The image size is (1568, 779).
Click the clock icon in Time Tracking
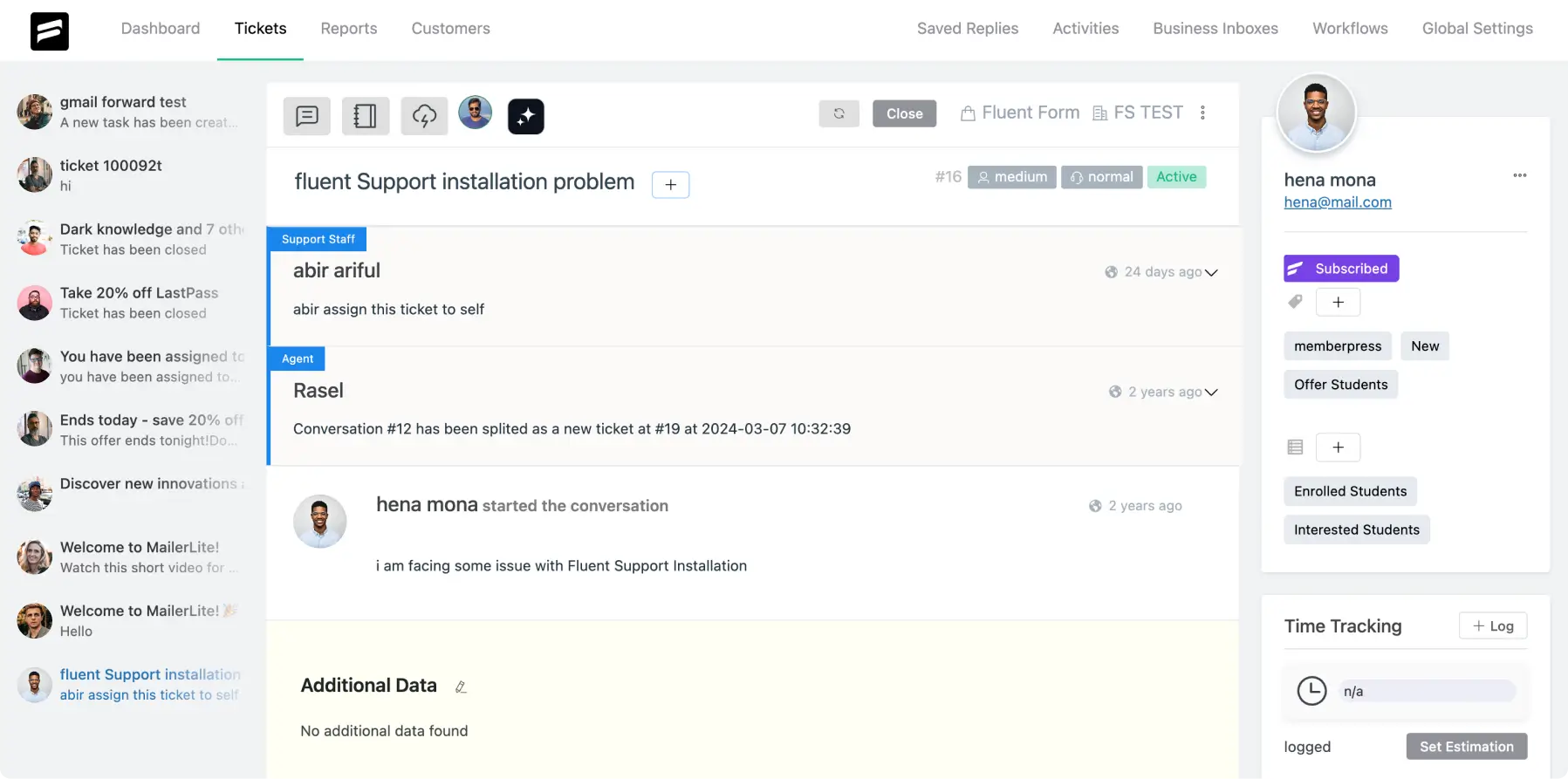[x=1311, y=691]
